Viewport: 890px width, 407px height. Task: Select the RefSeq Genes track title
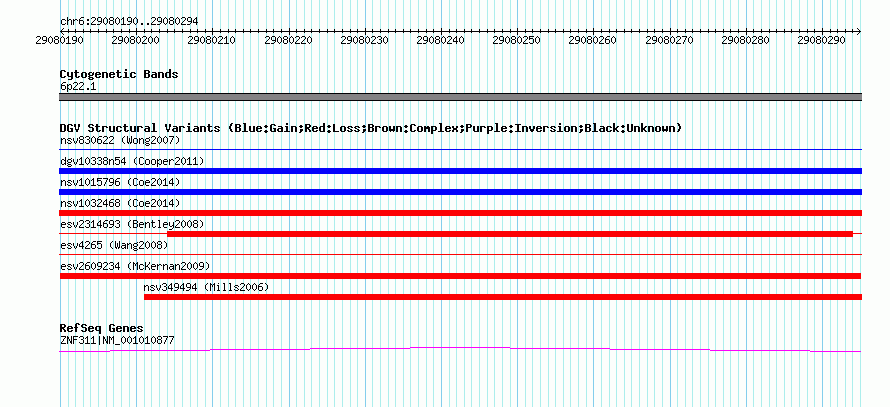point(102,328)
